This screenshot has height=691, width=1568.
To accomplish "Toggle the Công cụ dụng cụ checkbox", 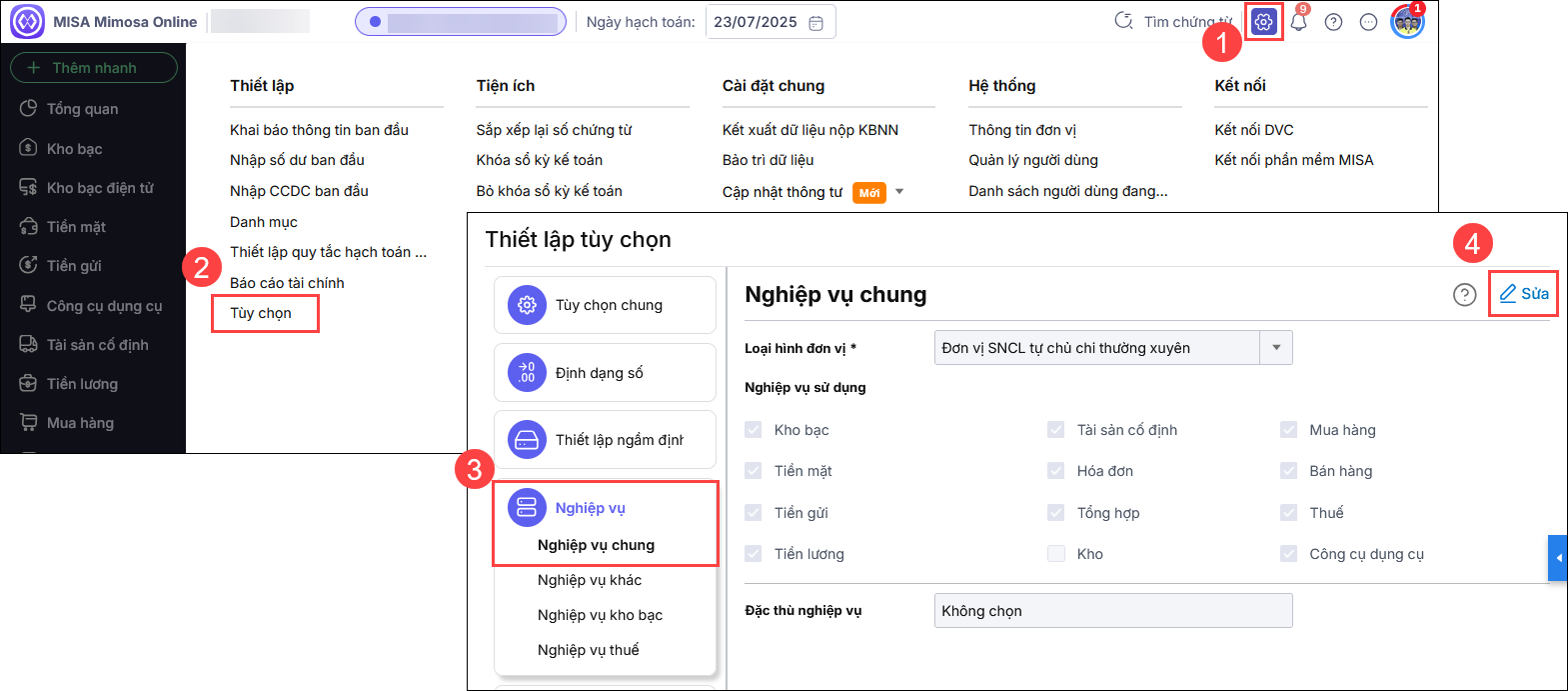I will click(x=1288, y=554).
